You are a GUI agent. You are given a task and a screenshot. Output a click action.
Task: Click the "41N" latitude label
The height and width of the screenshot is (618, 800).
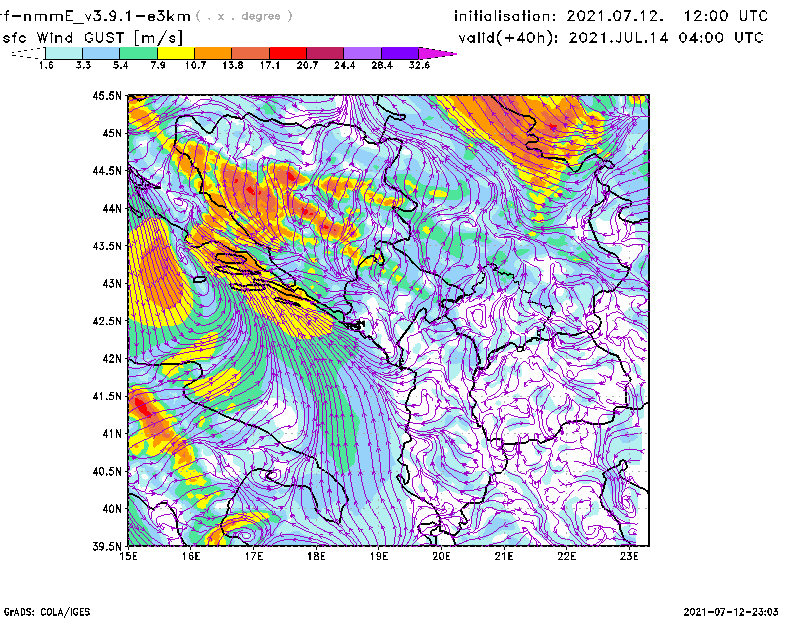(x=112, y=434)
